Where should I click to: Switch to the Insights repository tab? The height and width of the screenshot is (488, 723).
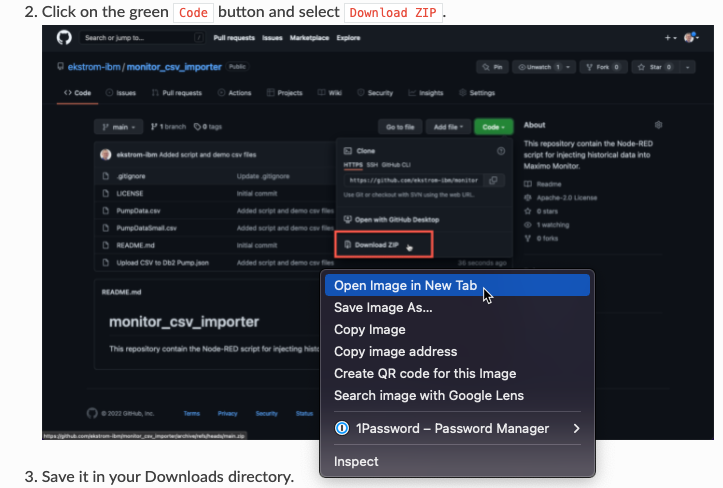click(x=426, y=93)
